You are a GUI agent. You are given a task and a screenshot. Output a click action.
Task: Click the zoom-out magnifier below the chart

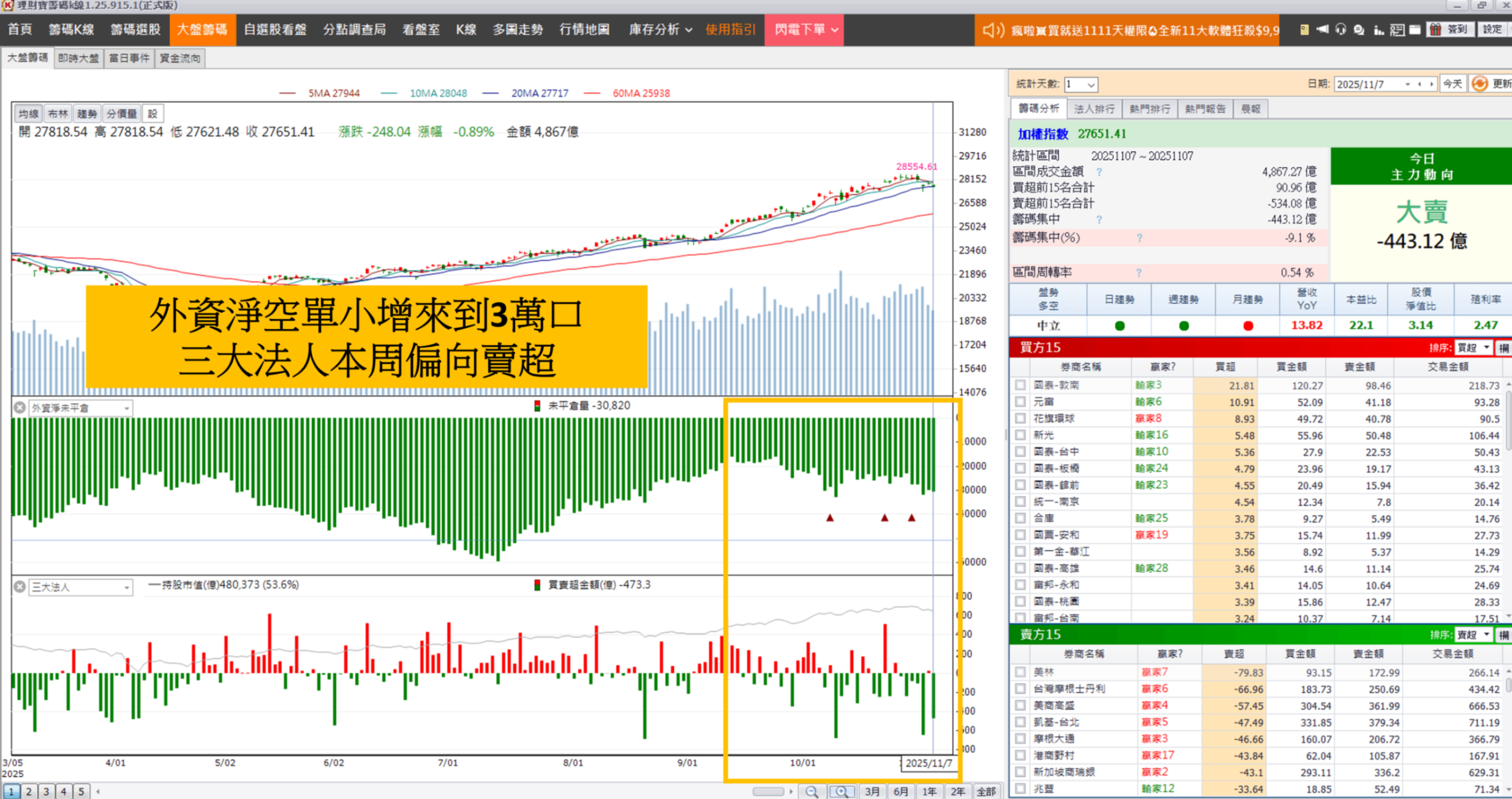pos(812,792)
